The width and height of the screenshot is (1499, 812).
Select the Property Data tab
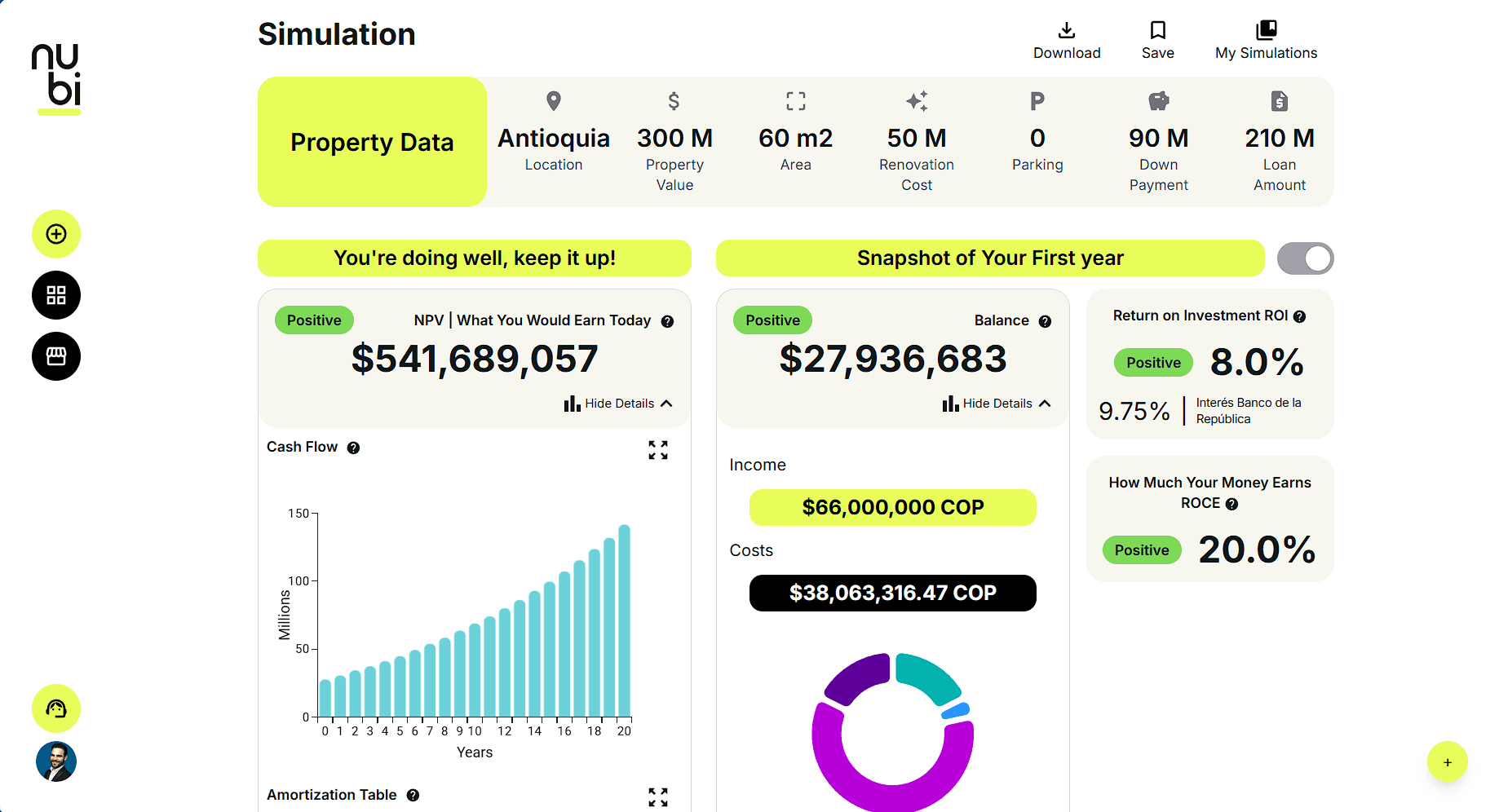372,142
